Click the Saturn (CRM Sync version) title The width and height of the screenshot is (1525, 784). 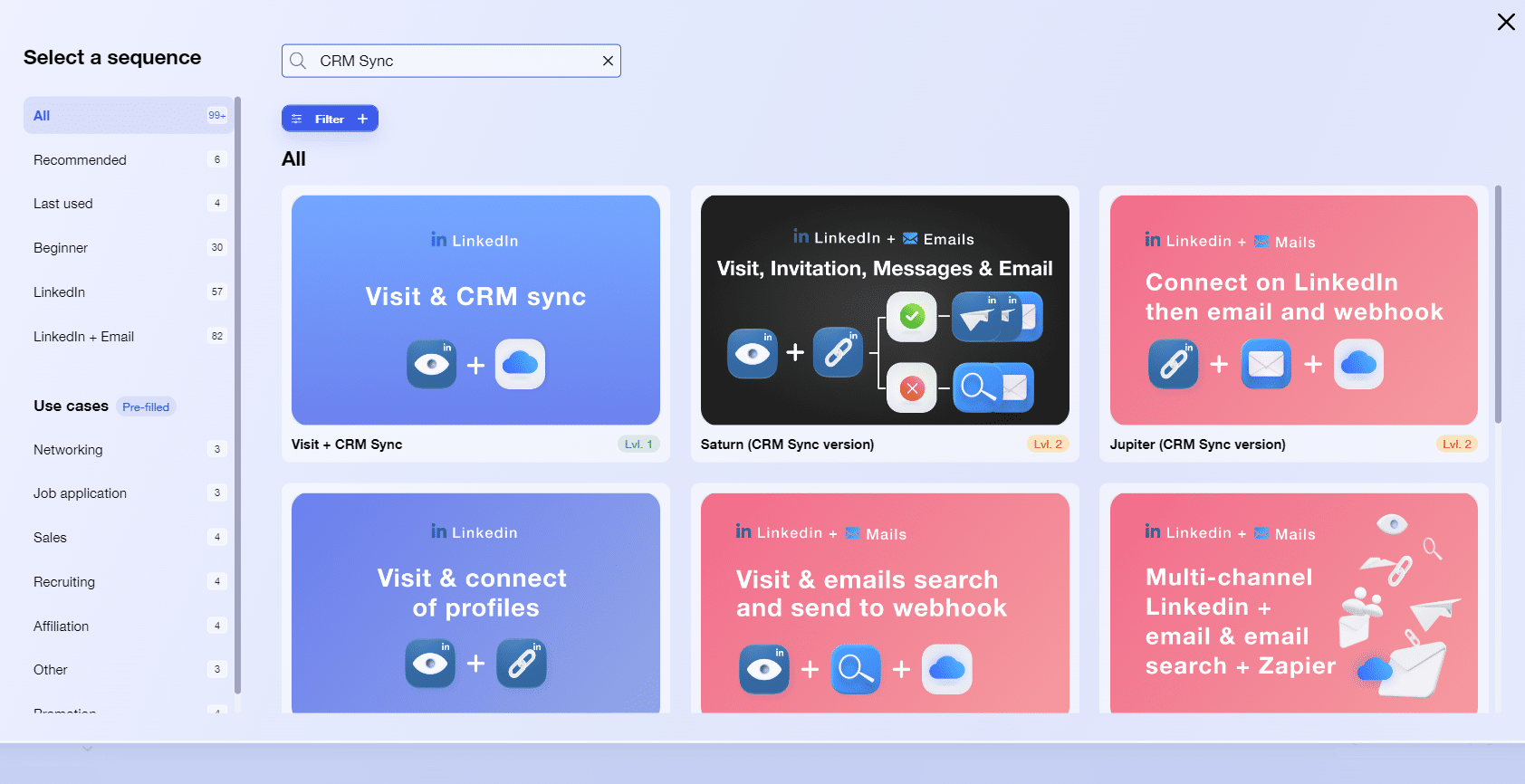(787, 445)
